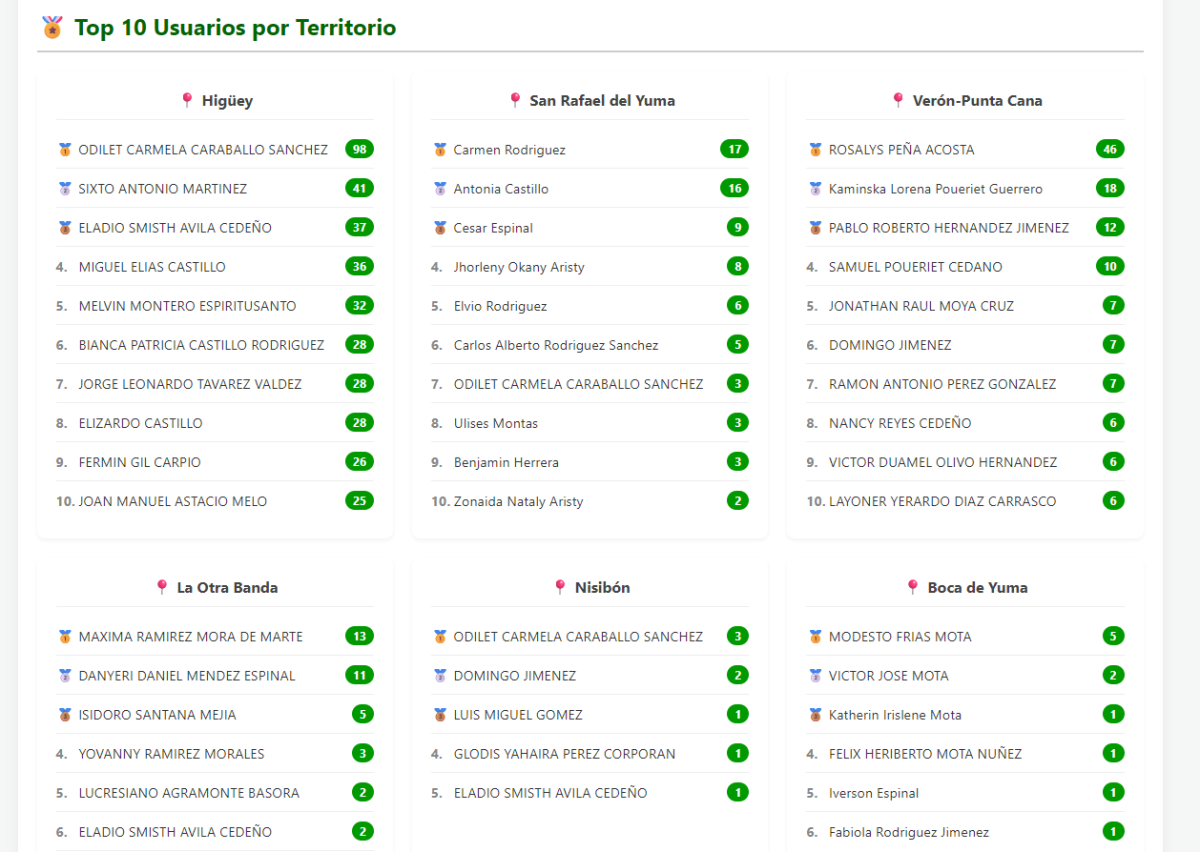Open Kaminska Lorena Poueriet Guerrero entry
The image size is (1200, 852).
coord(935,189)
